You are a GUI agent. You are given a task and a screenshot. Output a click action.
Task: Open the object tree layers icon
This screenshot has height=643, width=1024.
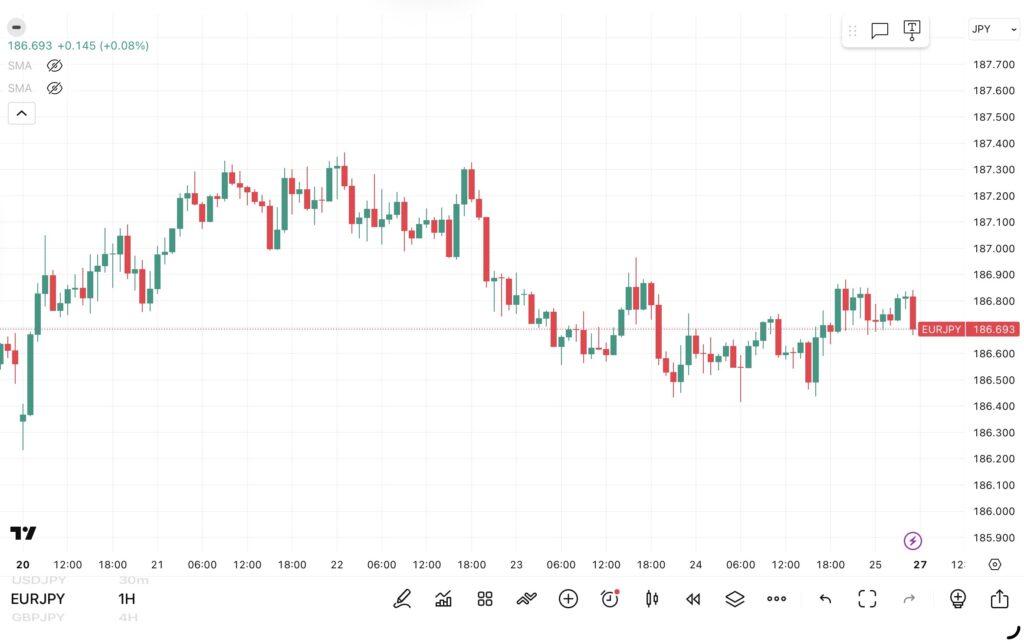click(x=735, y=599)
